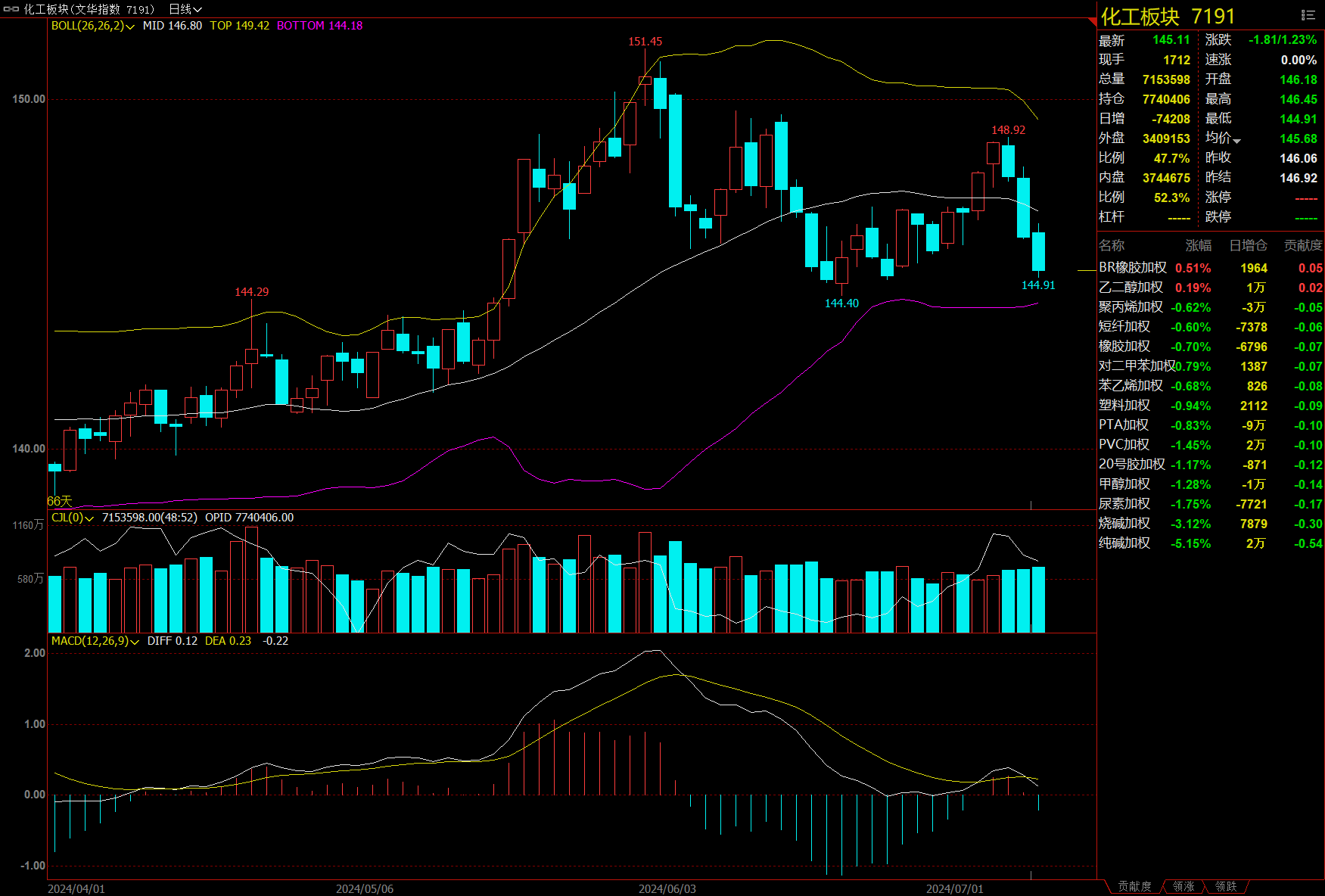Click the 150.00 price axis label
Image resolution: width=1325 pixels, height=896 pixels.
click(29, 99)
